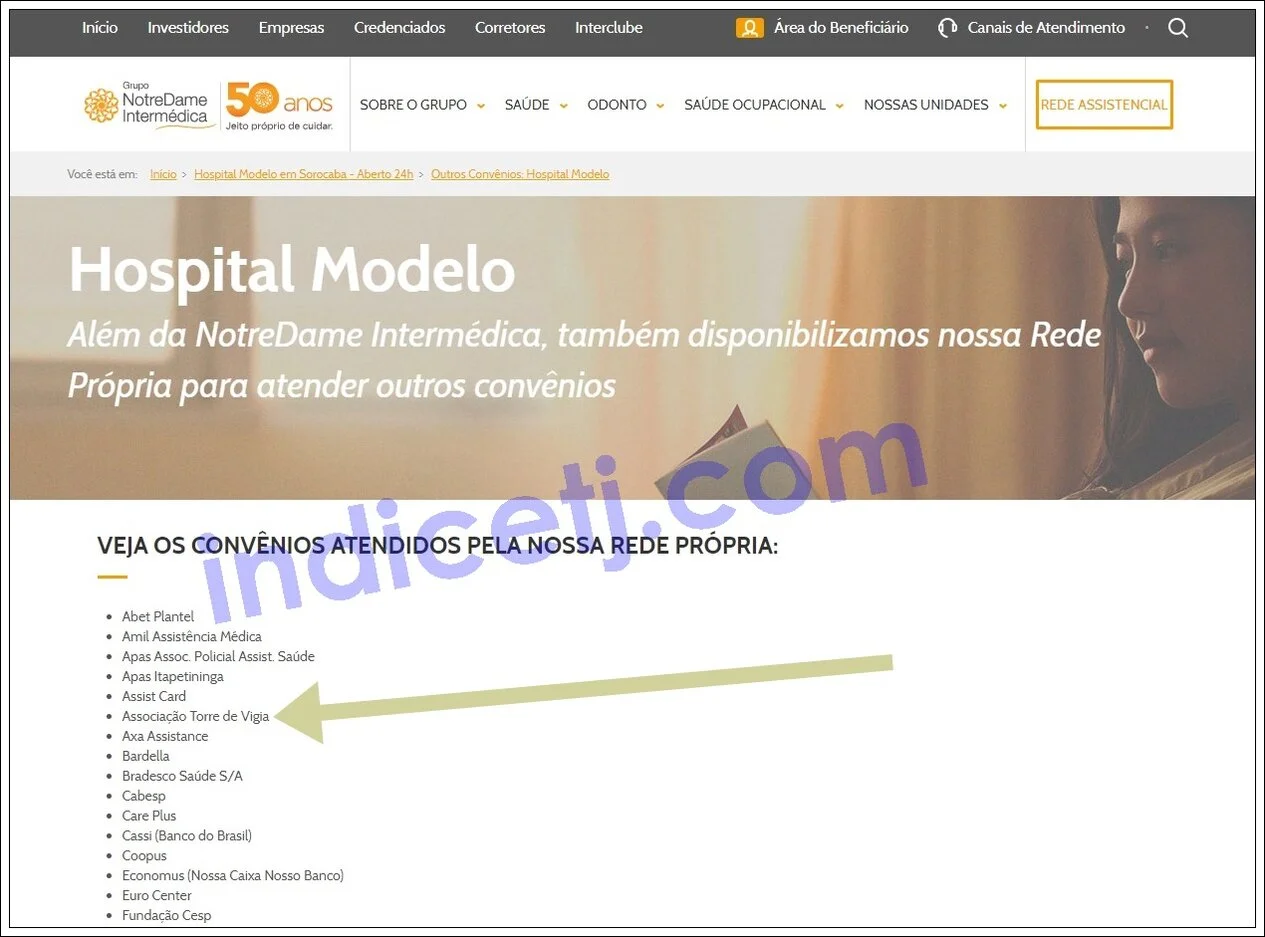
Task: Click the headset icon for Canais de Atendimento
Action: 947,28
